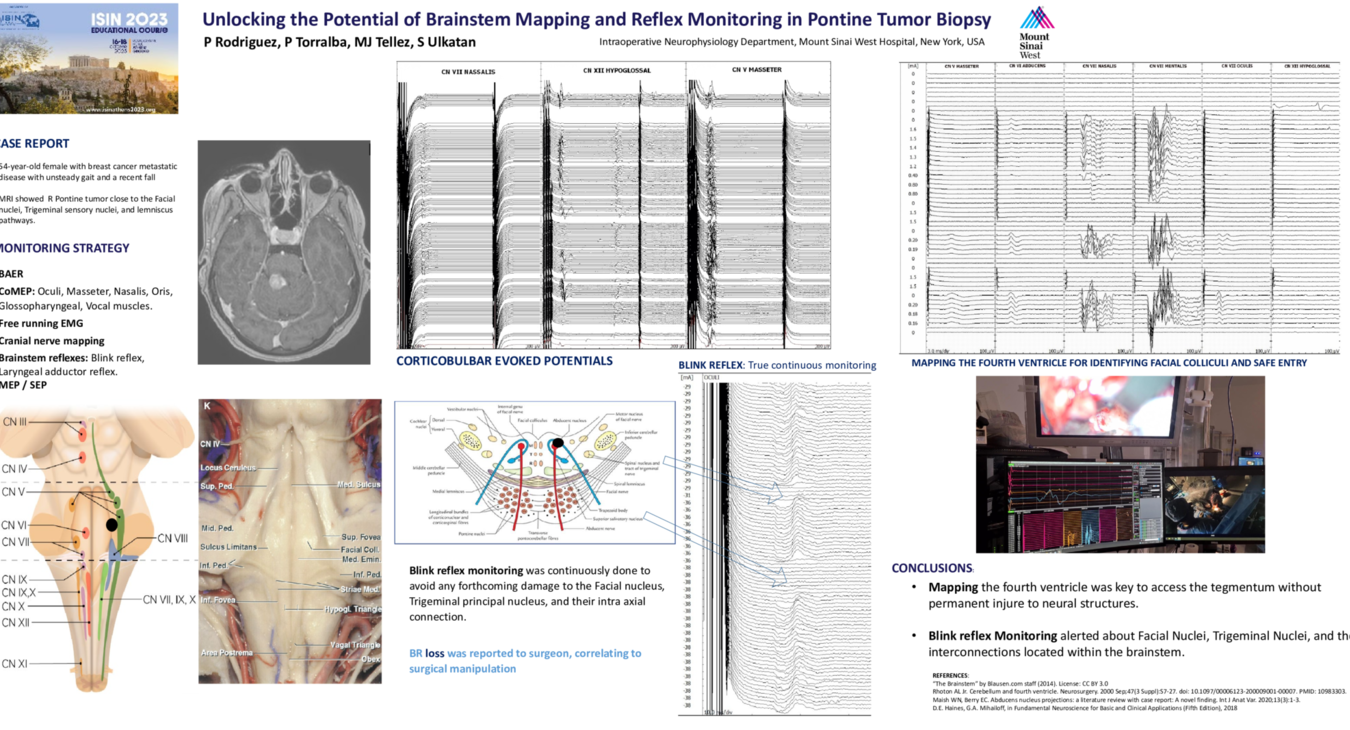Click 'Striae Med.' label in anatomical photo

(360, 589)
